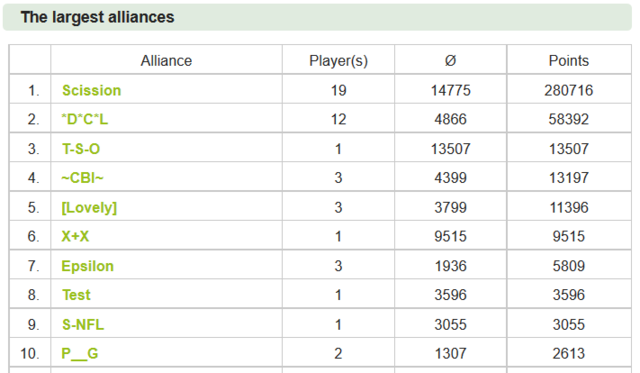The width and height of the screenshot is (640, 373).
Task: Click the Ø average column header
Action: (x=450, y=60)
